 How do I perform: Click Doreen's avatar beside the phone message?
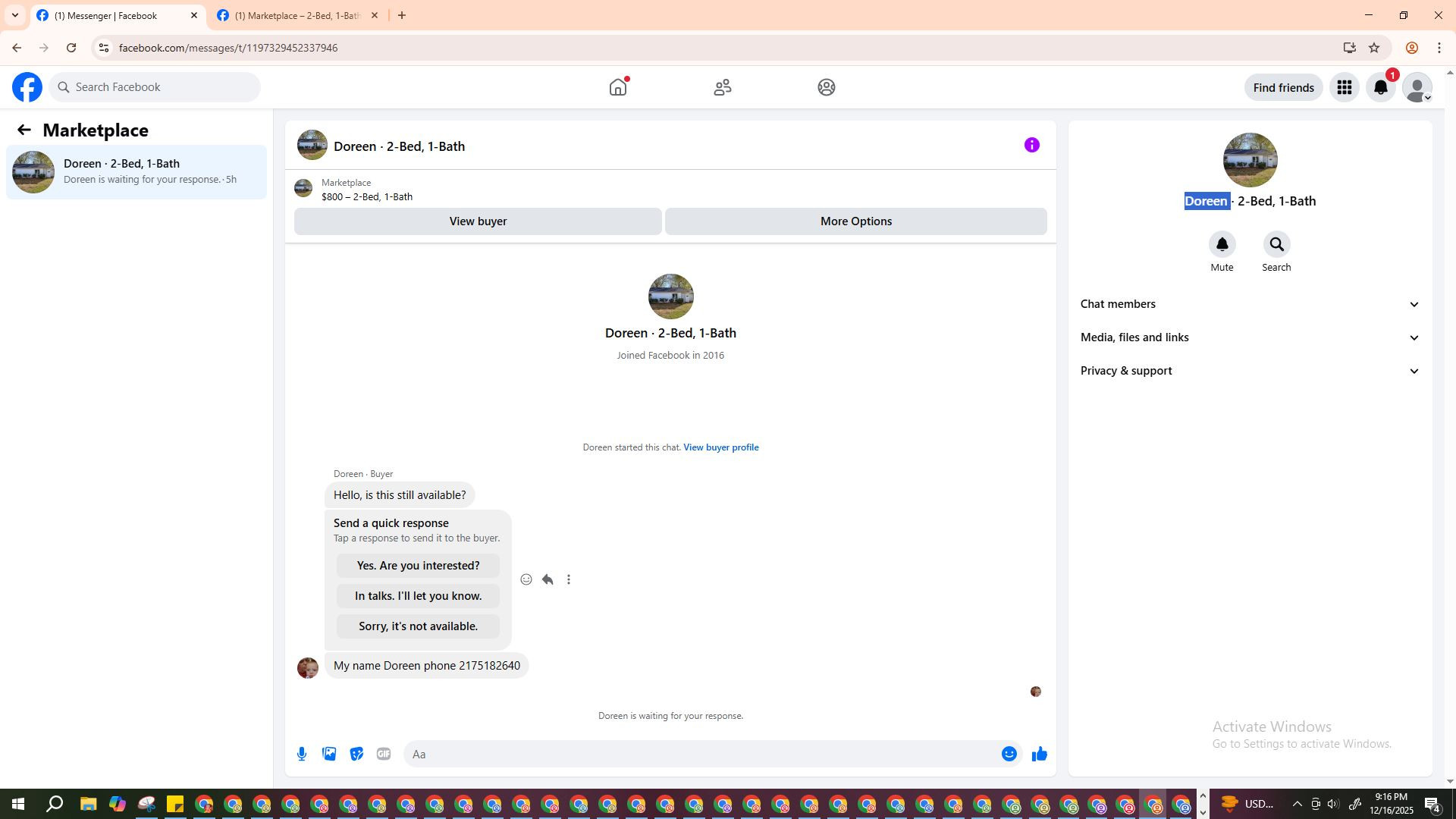tap(308, 668)
